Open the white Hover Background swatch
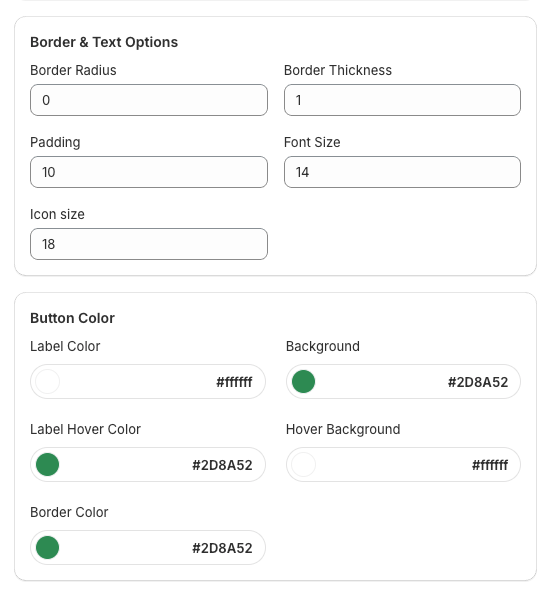 (x=303, y=464)
